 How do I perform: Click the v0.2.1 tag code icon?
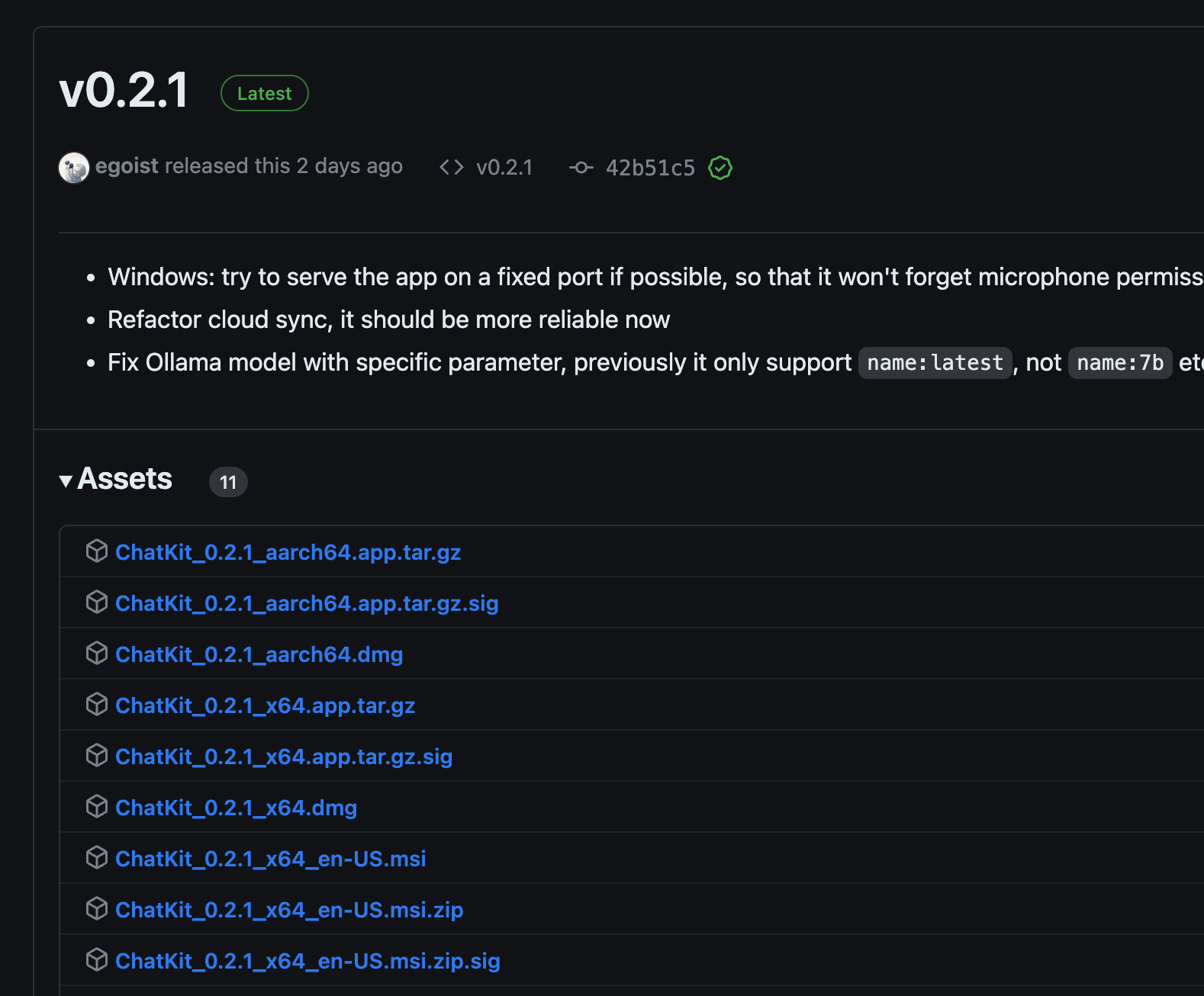point(452,167)
